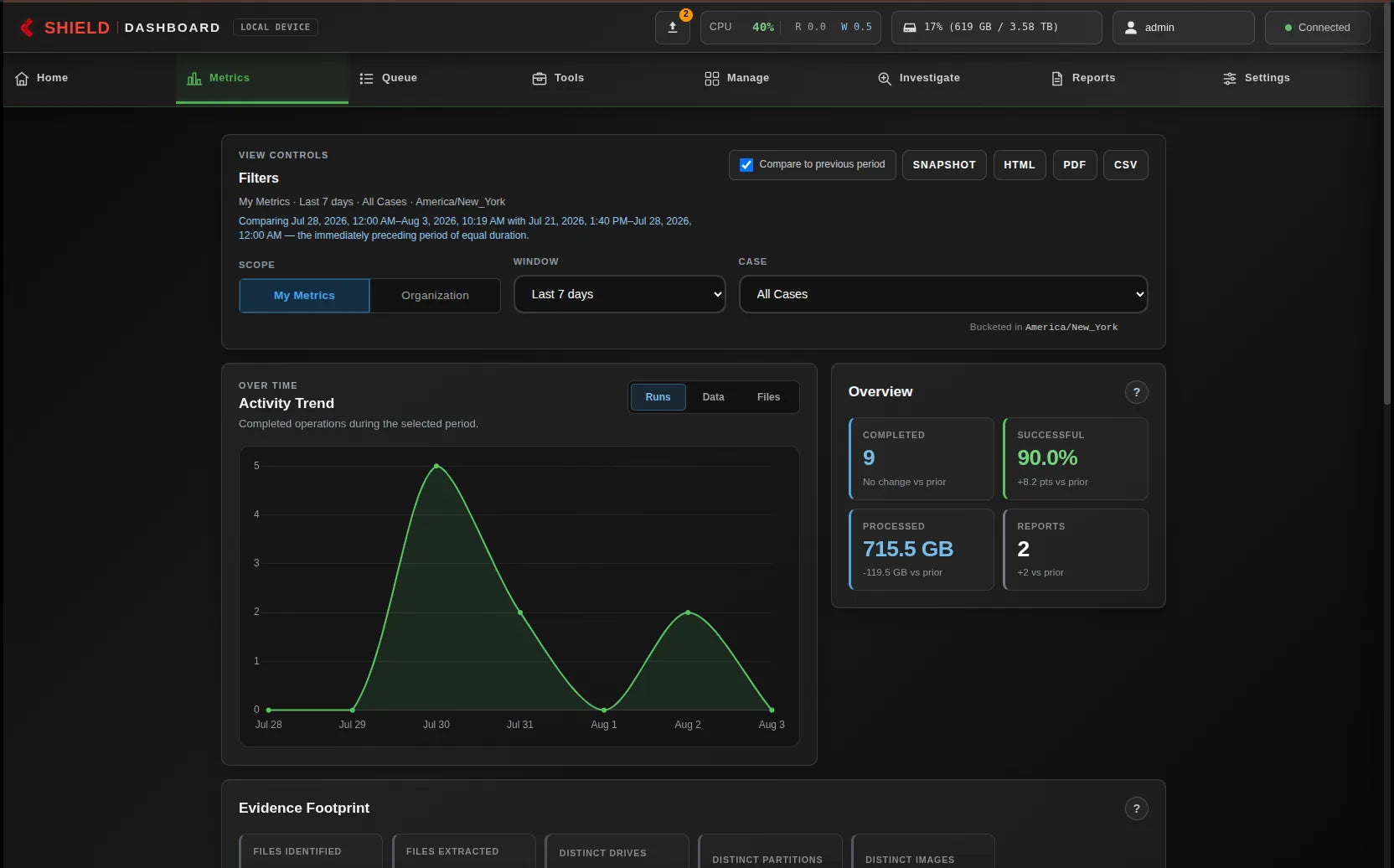The height and width of the screenshot is (868, 1394).
Task: Click the Aug 1 chart data point
Action: click(604, 710)
